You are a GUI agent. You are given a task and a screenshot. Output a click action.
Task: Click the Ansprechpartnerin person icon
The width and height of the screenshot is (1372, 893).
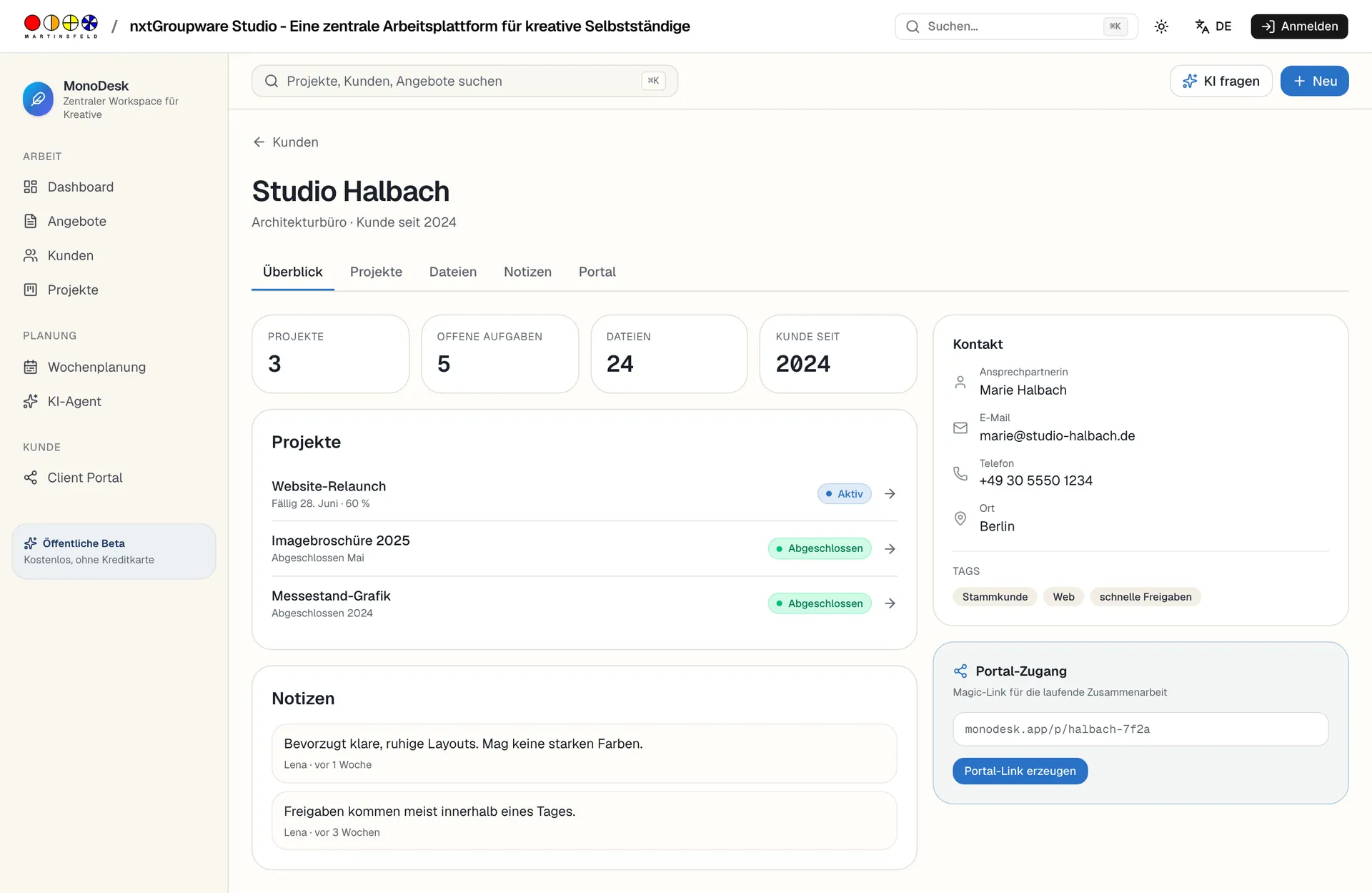[x=960, y=382]
